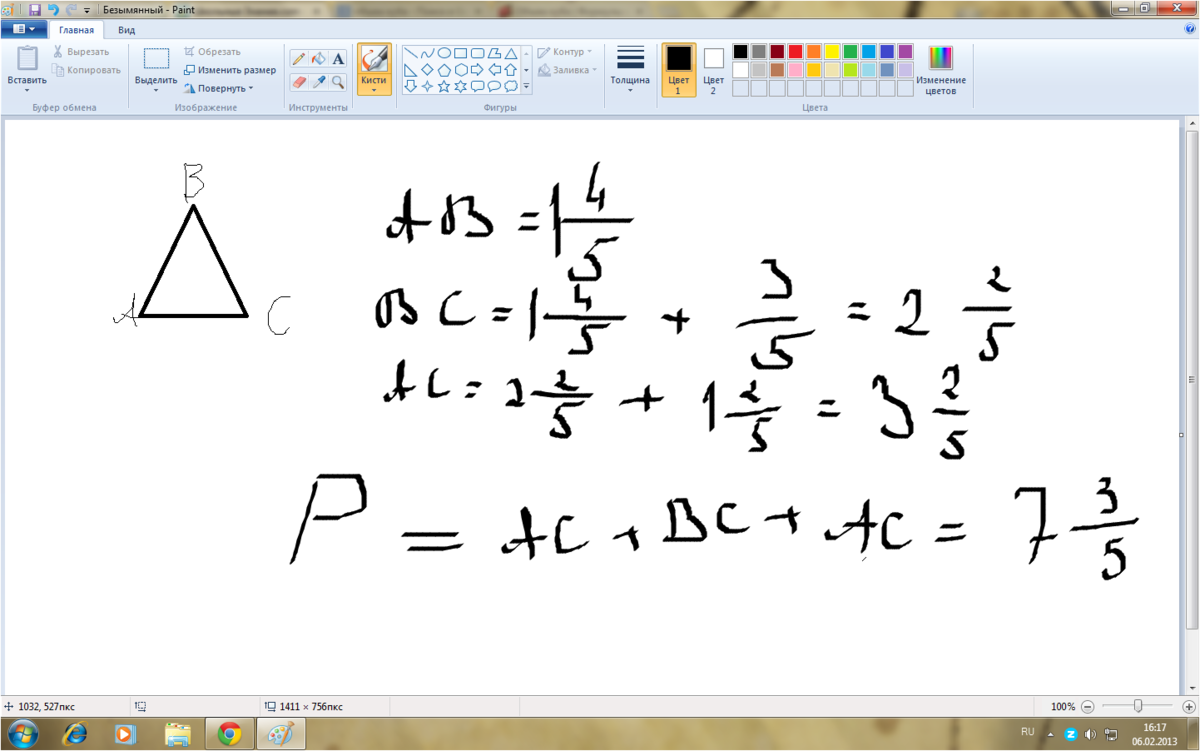The height and width of the screenshot is (751, 1200).
Task: Pick the Eraser tool
Action: 298,82
